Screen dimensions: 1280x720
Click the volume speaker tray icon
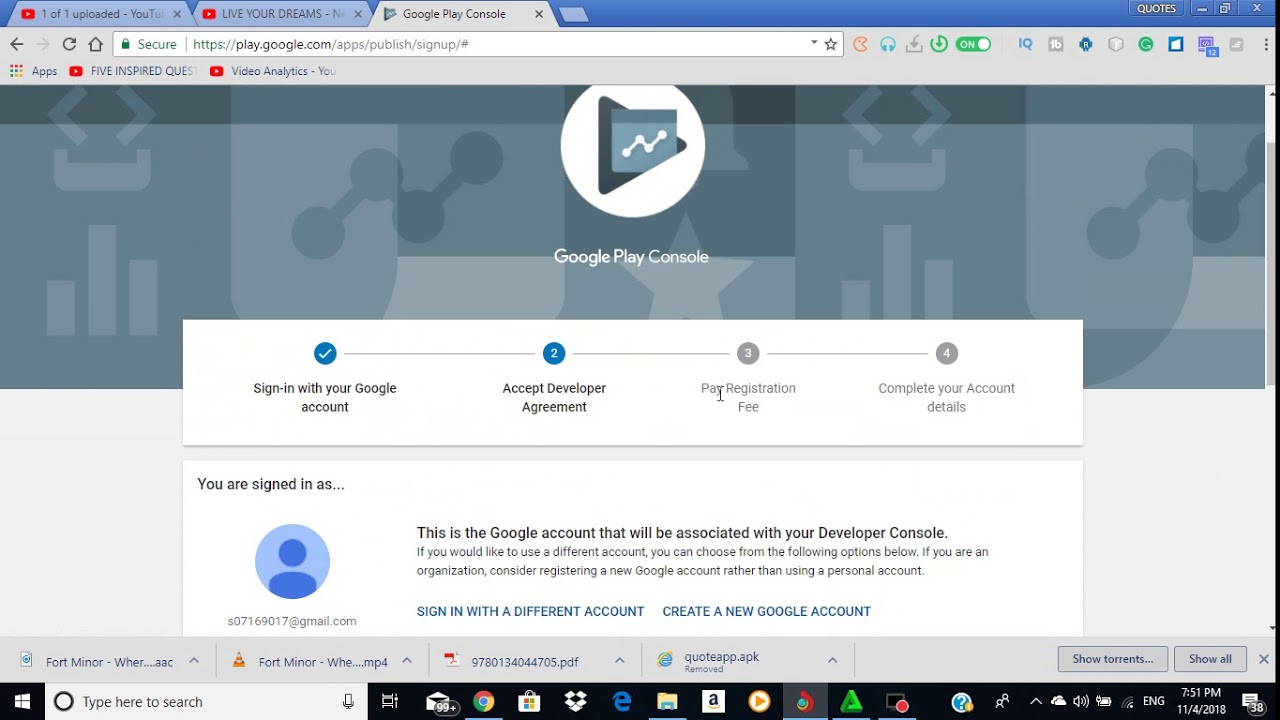(x=1081, y=702)
